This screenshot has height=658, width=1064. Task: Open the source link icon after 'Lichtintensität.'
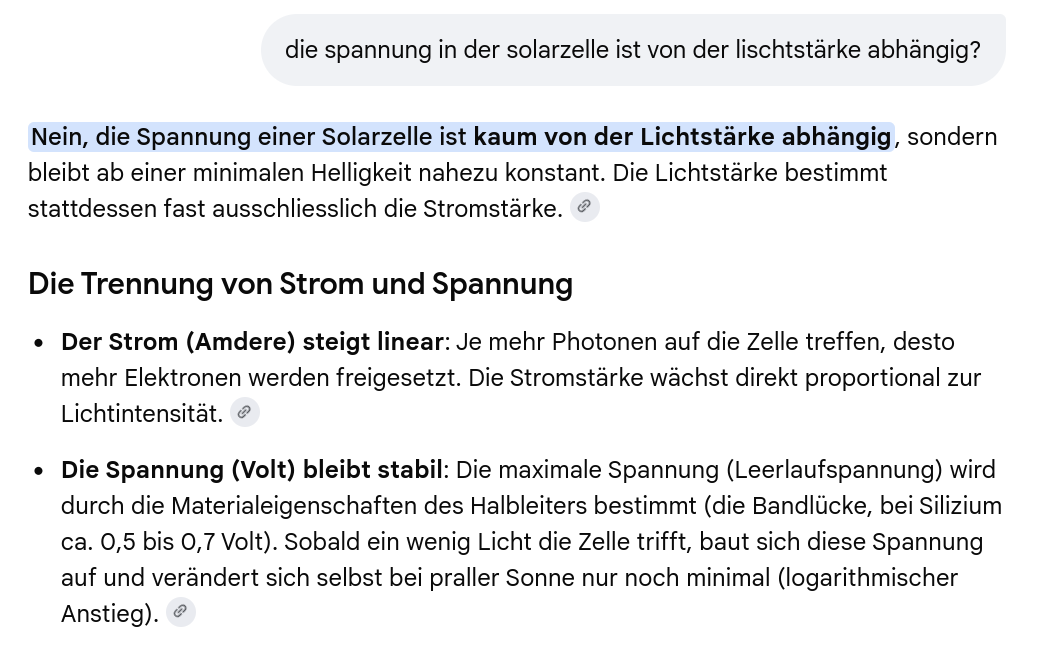click(x=244, y=412)
